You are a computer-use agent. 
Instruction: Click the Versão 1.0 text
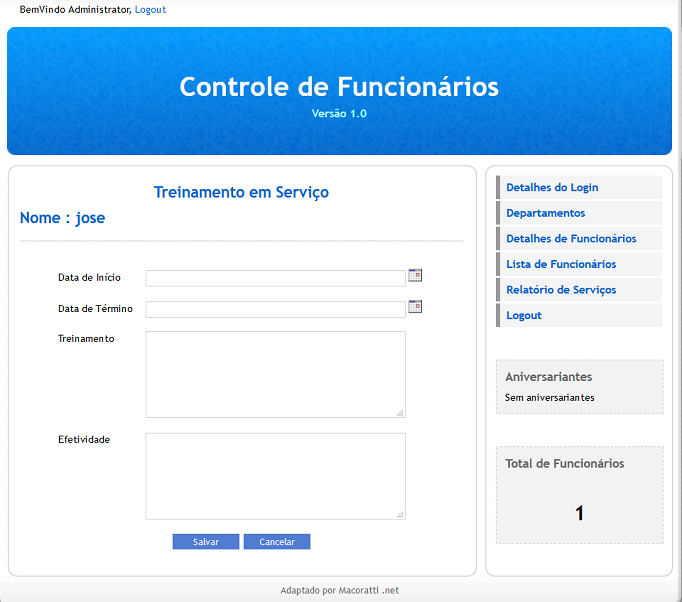click(x=339, y=114)
